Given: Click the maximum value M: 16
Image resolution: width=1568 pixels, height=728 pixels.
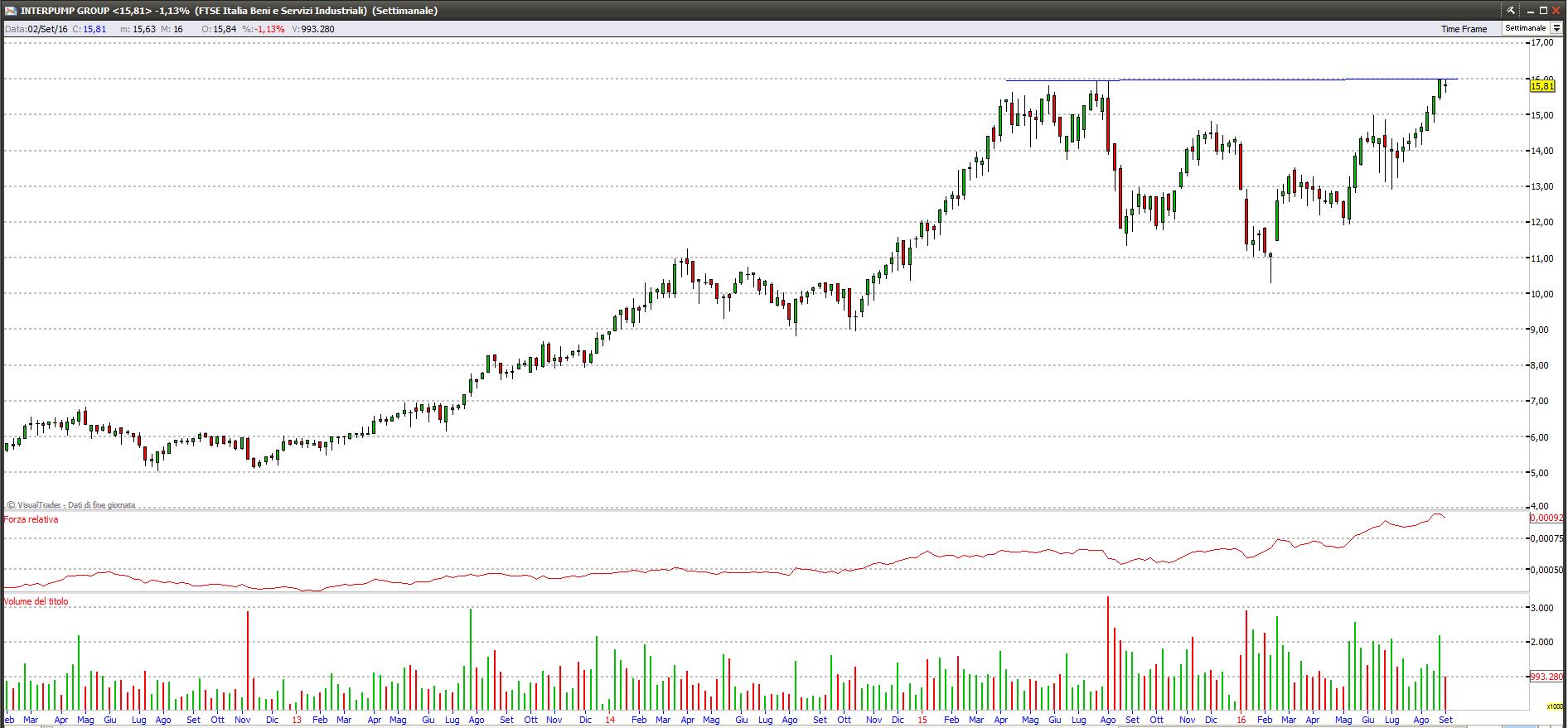Looking at the screenshot, I should pyautogui.click(x=172, y=29).
